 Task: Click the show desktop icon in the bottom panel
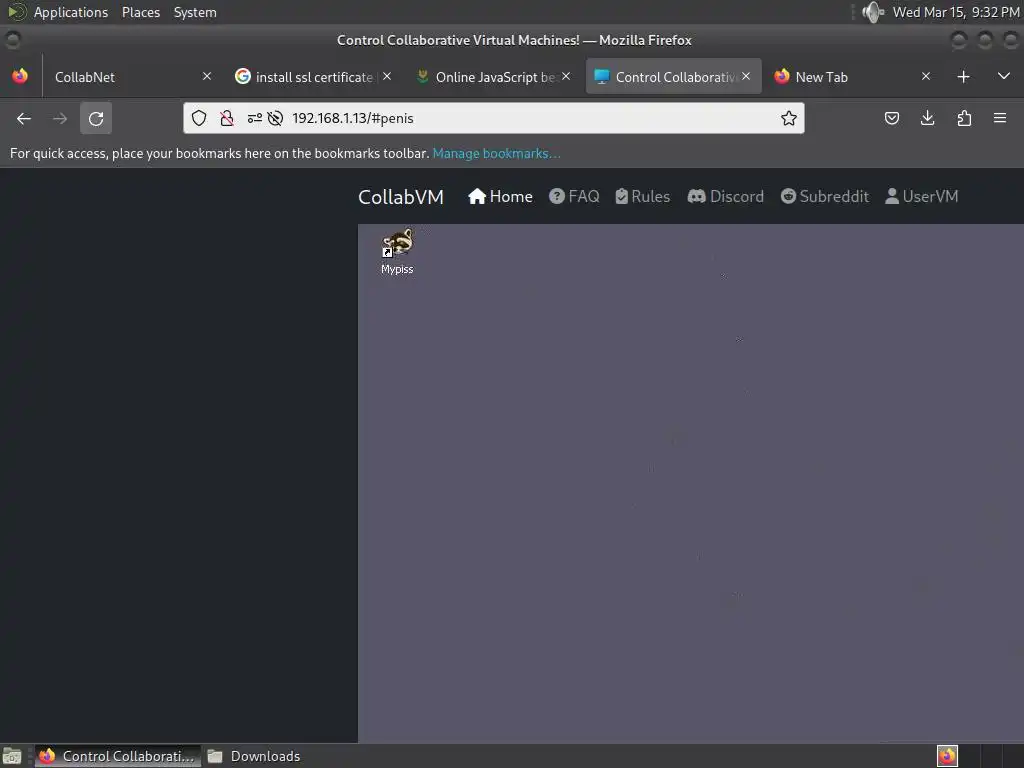[12, 756]
